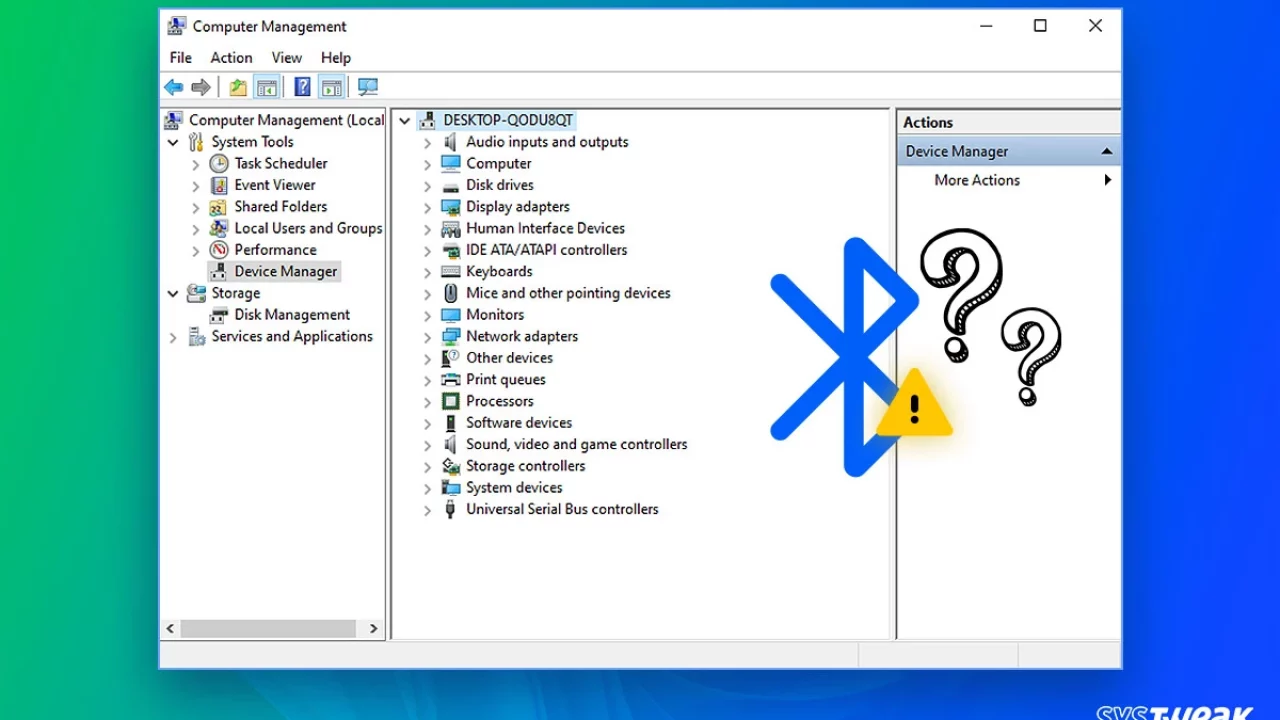Image resolution: width=1280 pixels, height=720 pixels.
Task: Select Disk Management under Storage
Action: [x=292, y=315]
